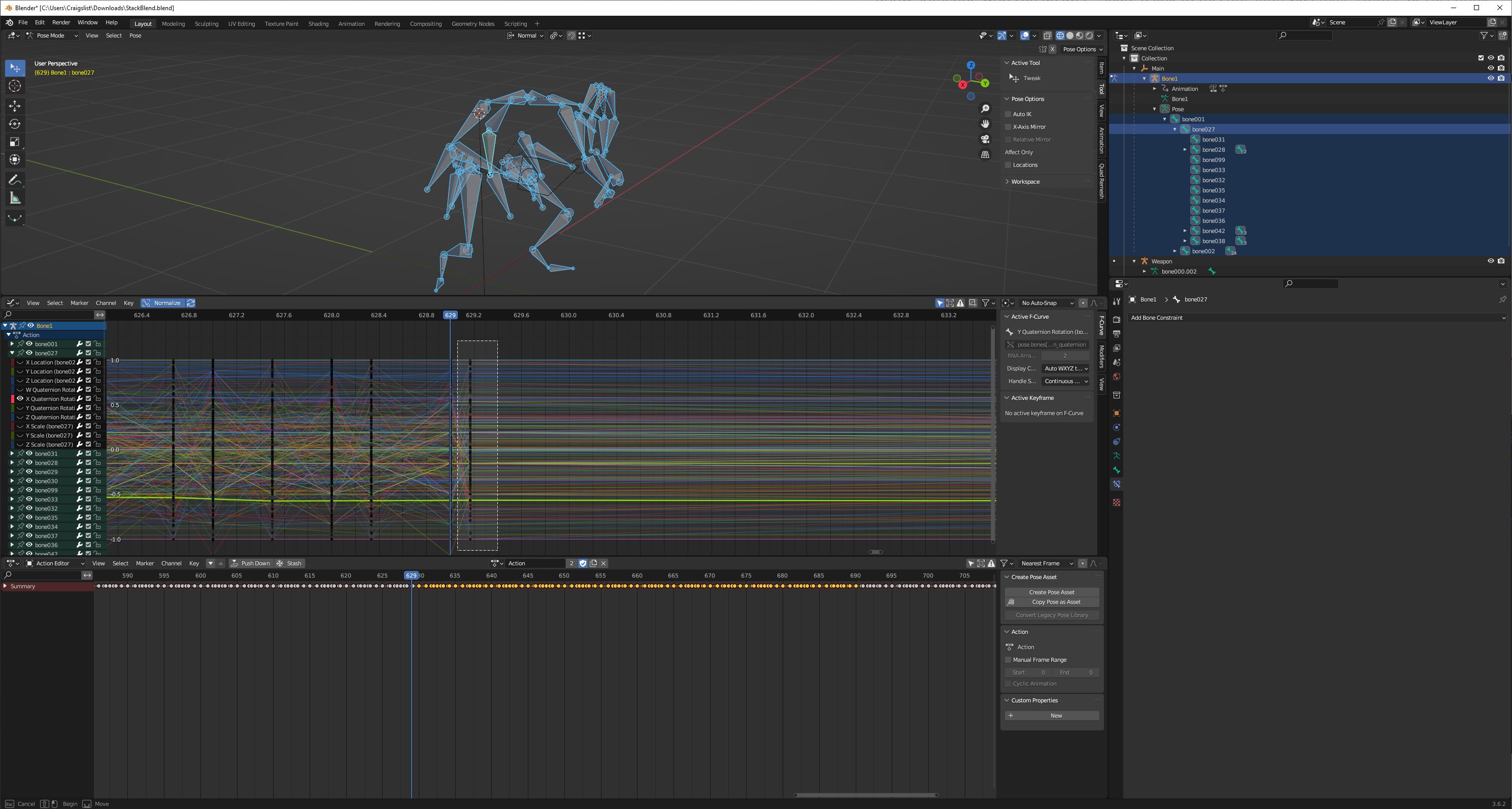The width and height of the screenshot is (1512, 809).
Task: Click the viewport zoom magnifier icon
Action: point(985,109)
